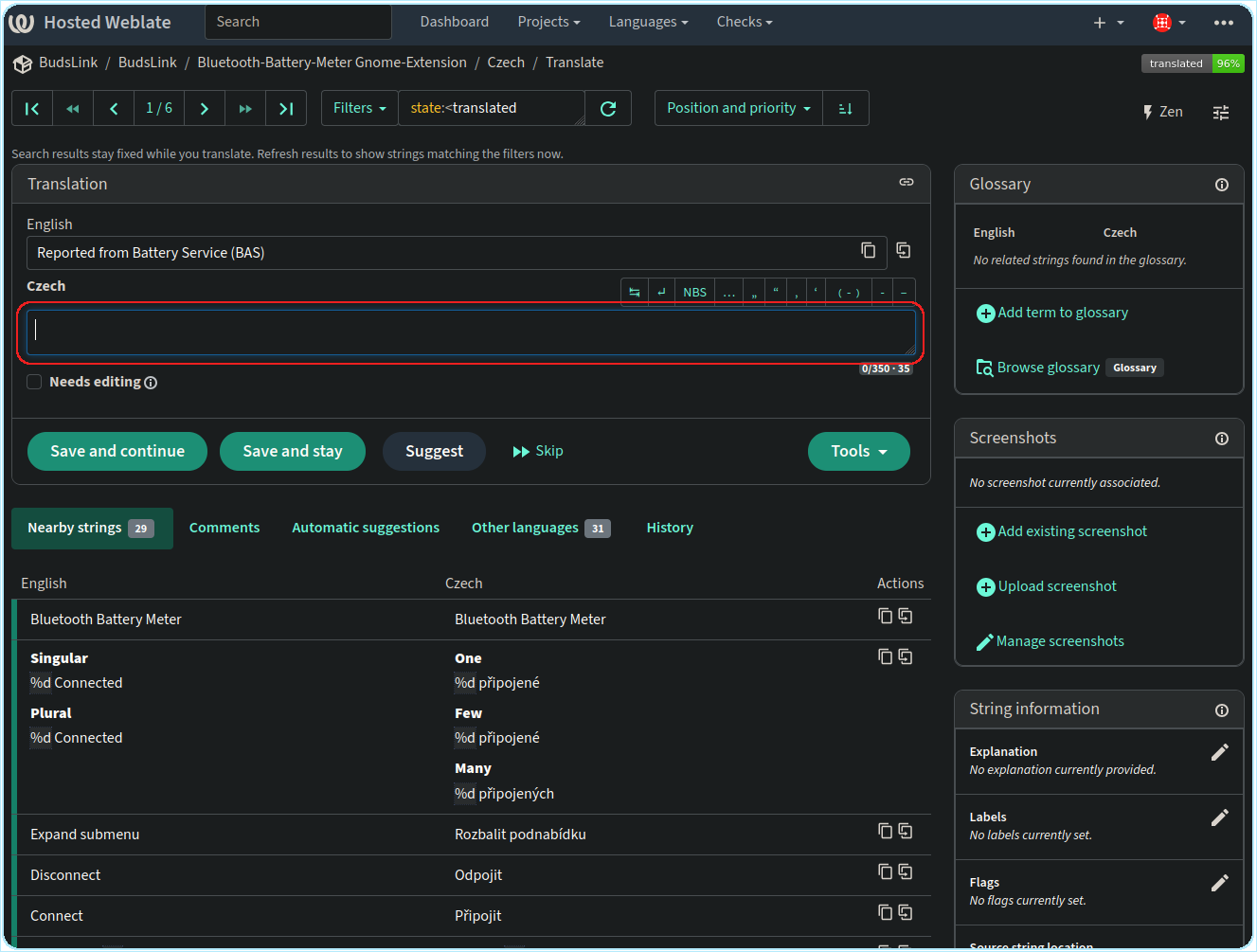Open Glossary panel info icon
Viewport: 1257px width, 952px height.
[1222, 185]
